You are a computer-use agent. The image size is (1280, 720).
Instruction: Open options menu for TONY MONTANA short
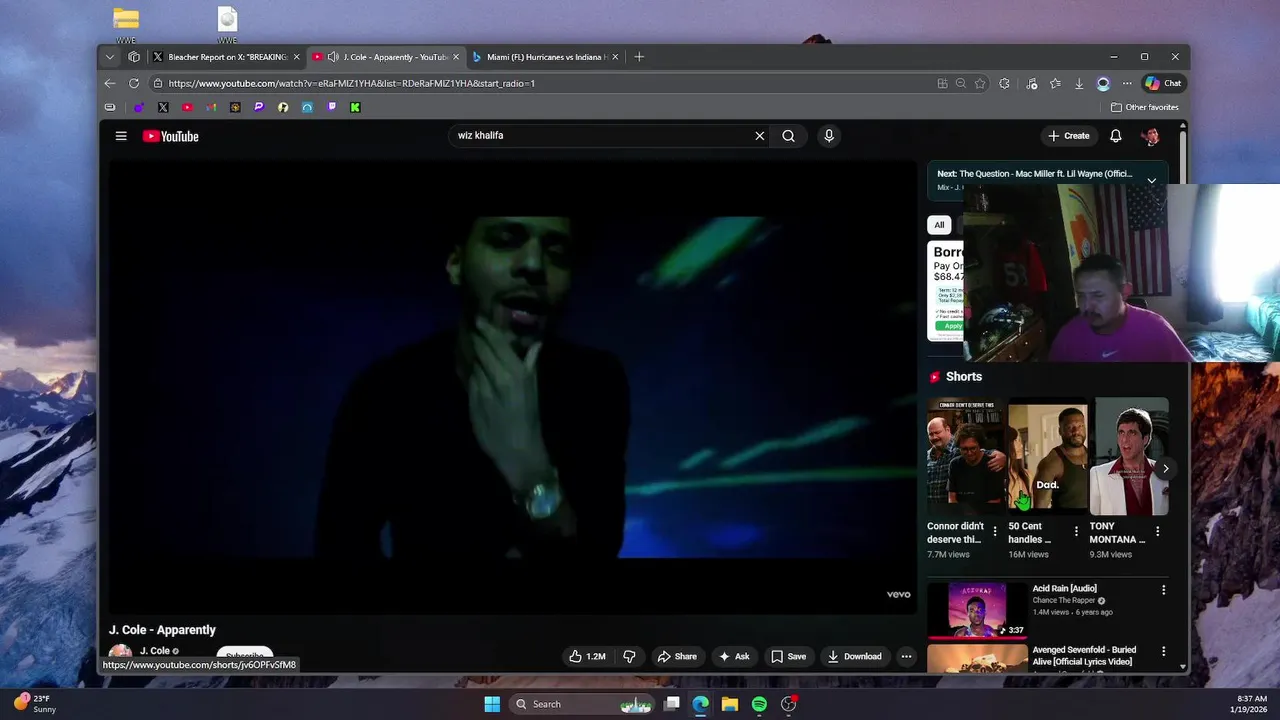point(1157,531)
